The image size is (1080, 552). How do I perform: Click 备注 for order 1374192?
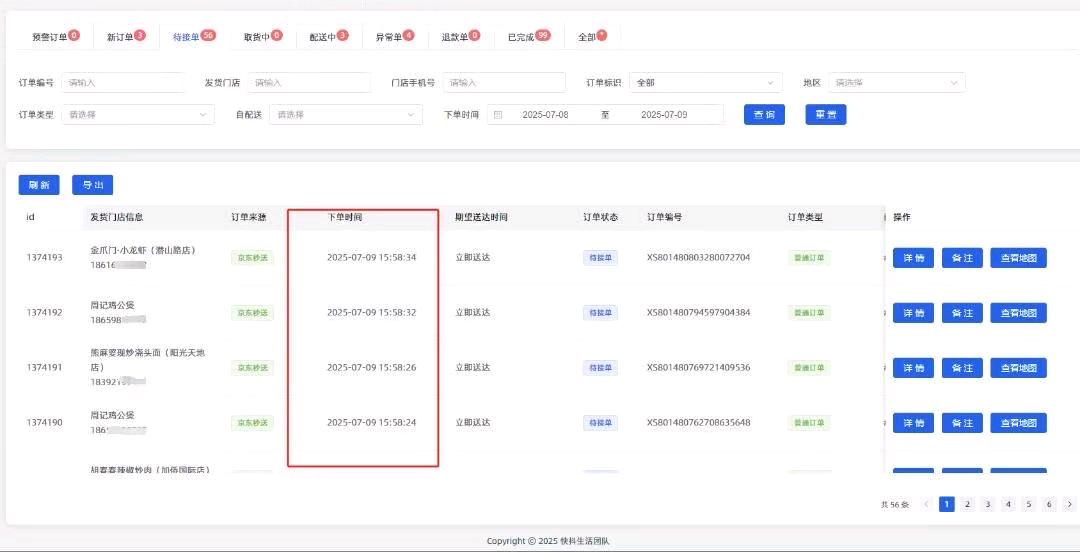coord(962,313)
